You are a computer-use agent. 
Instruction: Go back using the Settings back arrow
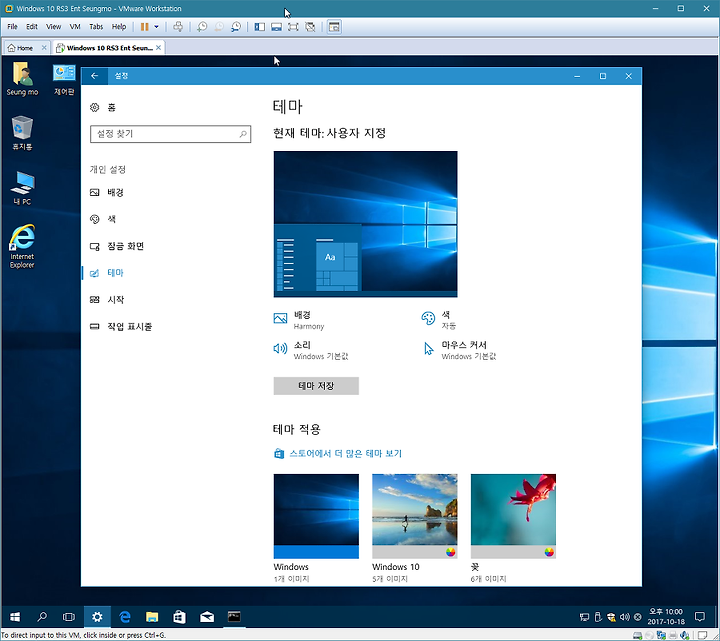[95, 76]
